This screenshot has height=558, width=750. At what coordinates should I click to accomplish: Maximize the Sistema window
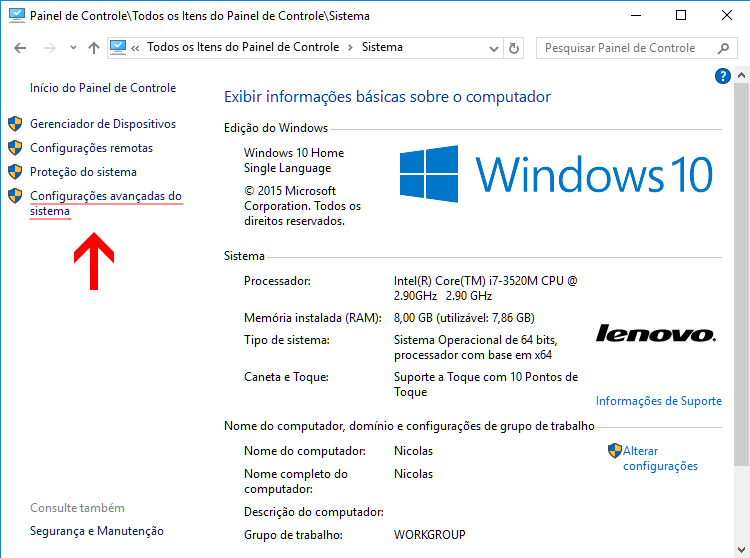coord(681,15)
